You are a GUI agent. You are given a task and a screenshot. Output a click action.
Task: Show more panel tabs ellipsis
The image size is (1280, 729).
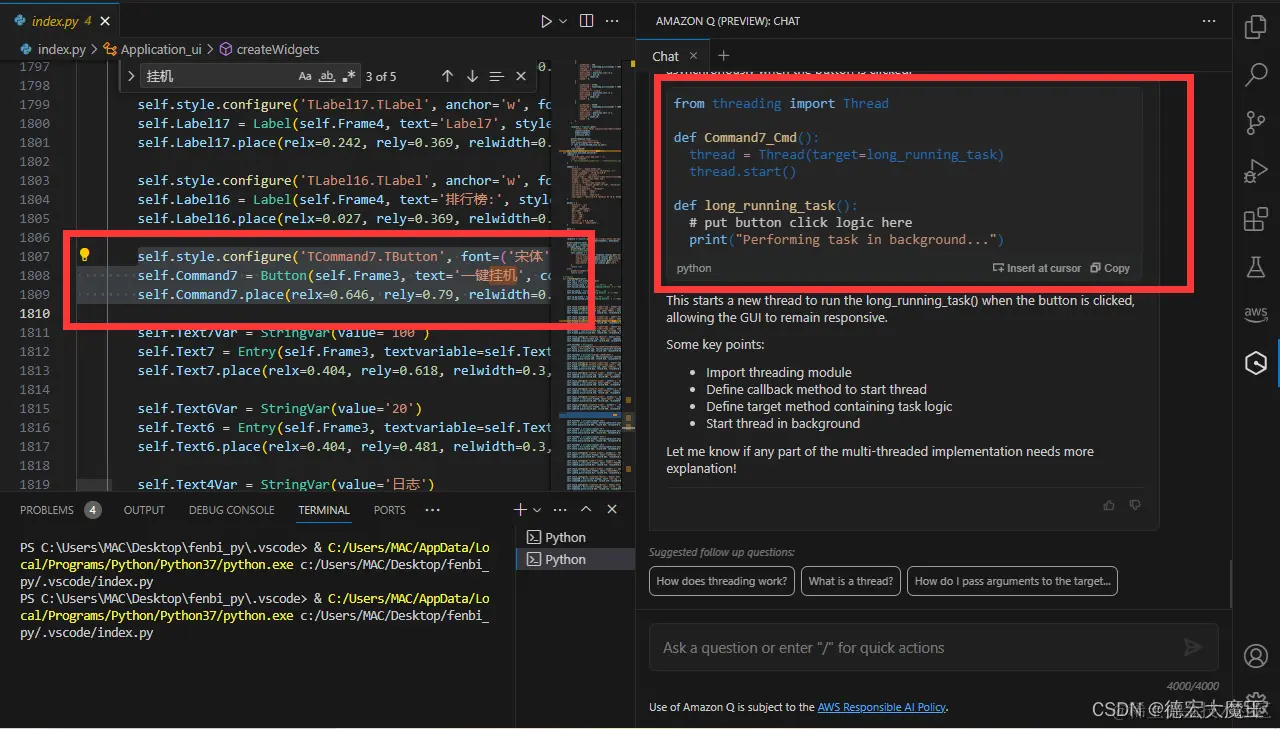pyautogui.click(x=432, y=510)
